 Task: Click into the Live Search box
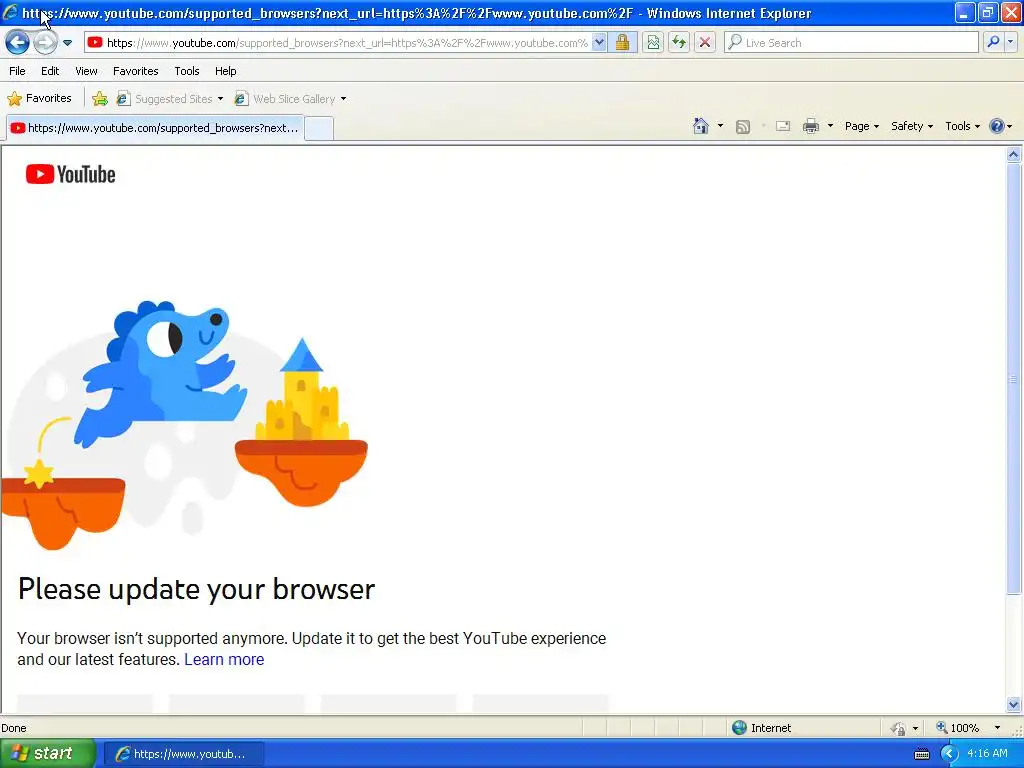click(851, 43)
